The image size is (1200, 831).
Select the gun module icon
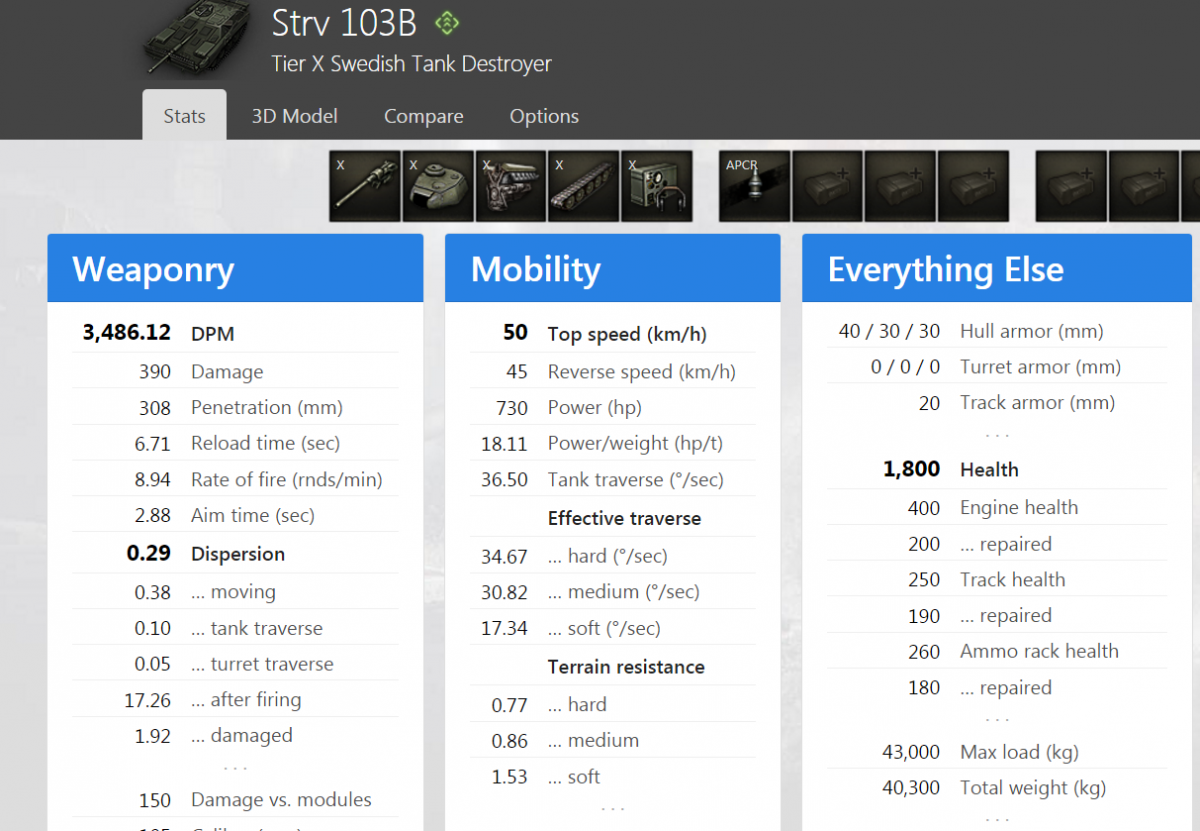(365, 186)
